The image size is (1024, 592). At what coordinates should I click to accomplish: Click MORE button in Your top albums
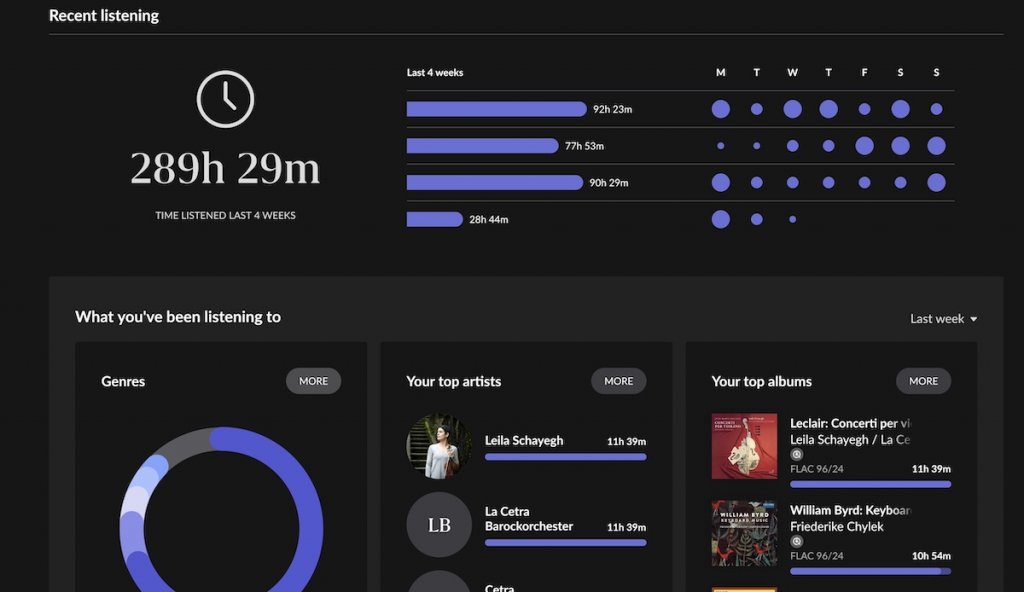tap(923, 381)
